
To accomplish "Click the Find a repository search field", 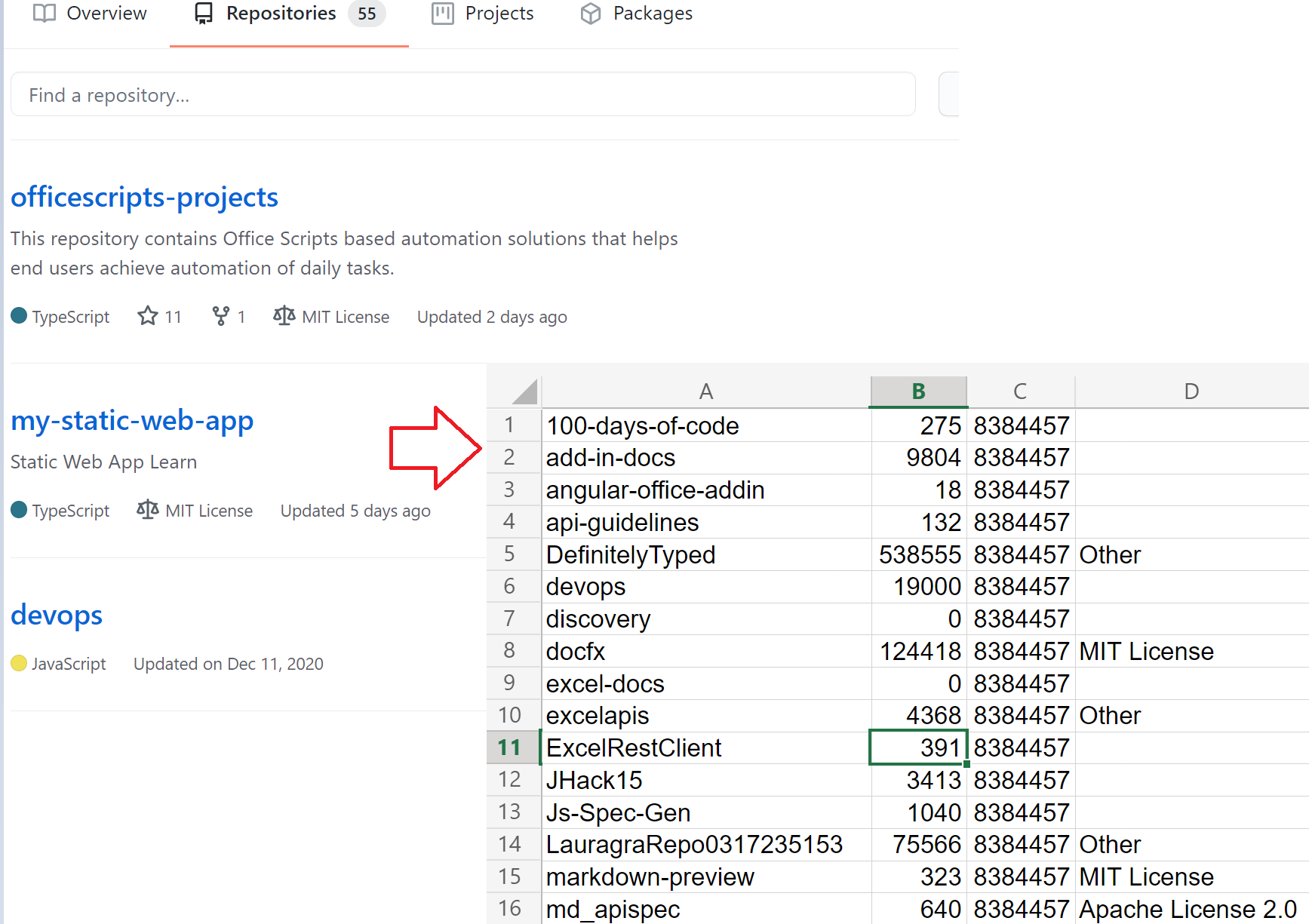I will tap(462, 94).
